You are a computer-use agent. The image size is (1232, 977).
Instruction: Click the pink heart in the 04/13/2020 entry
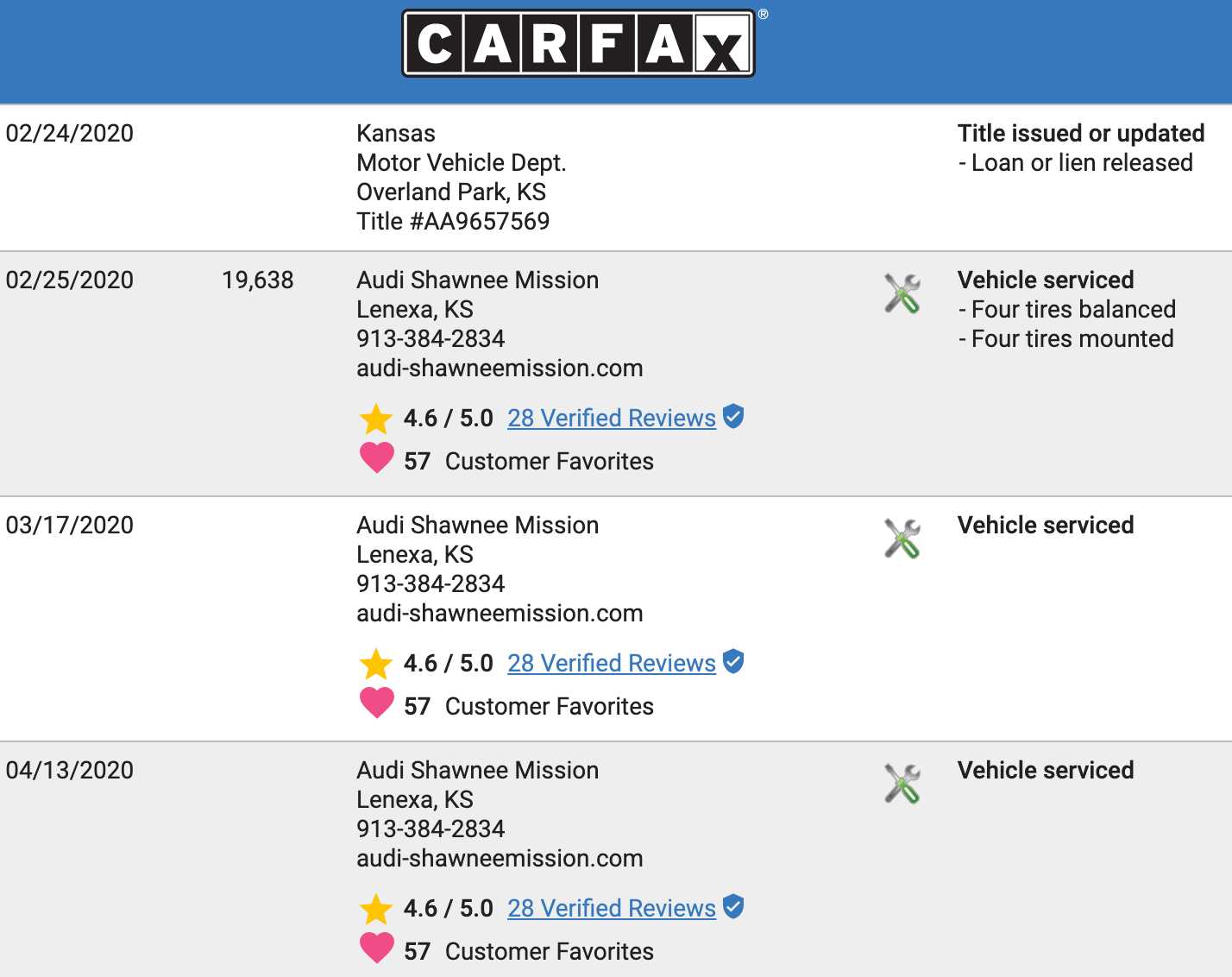point(376,948)
